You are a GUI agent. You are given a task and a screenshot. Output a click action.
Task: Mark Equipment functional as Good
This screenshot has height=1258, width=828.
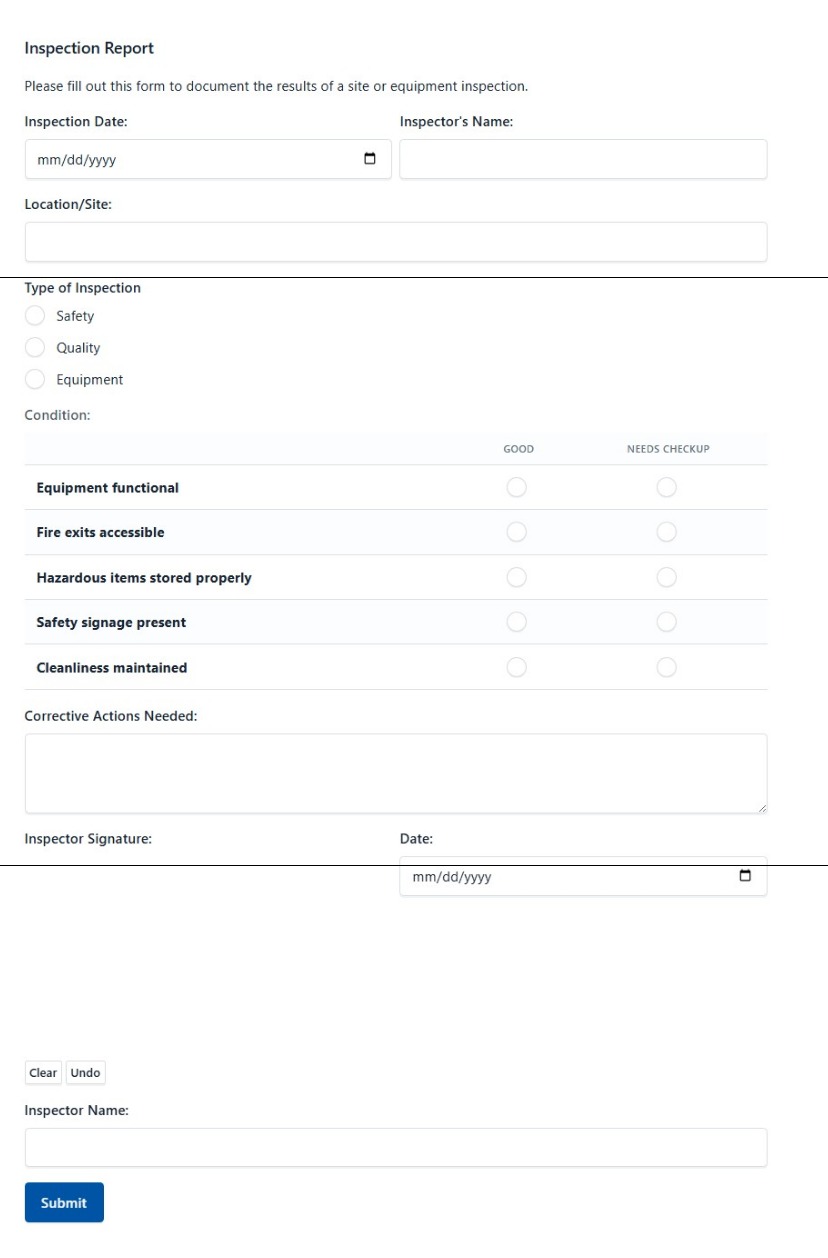(516, 488)
